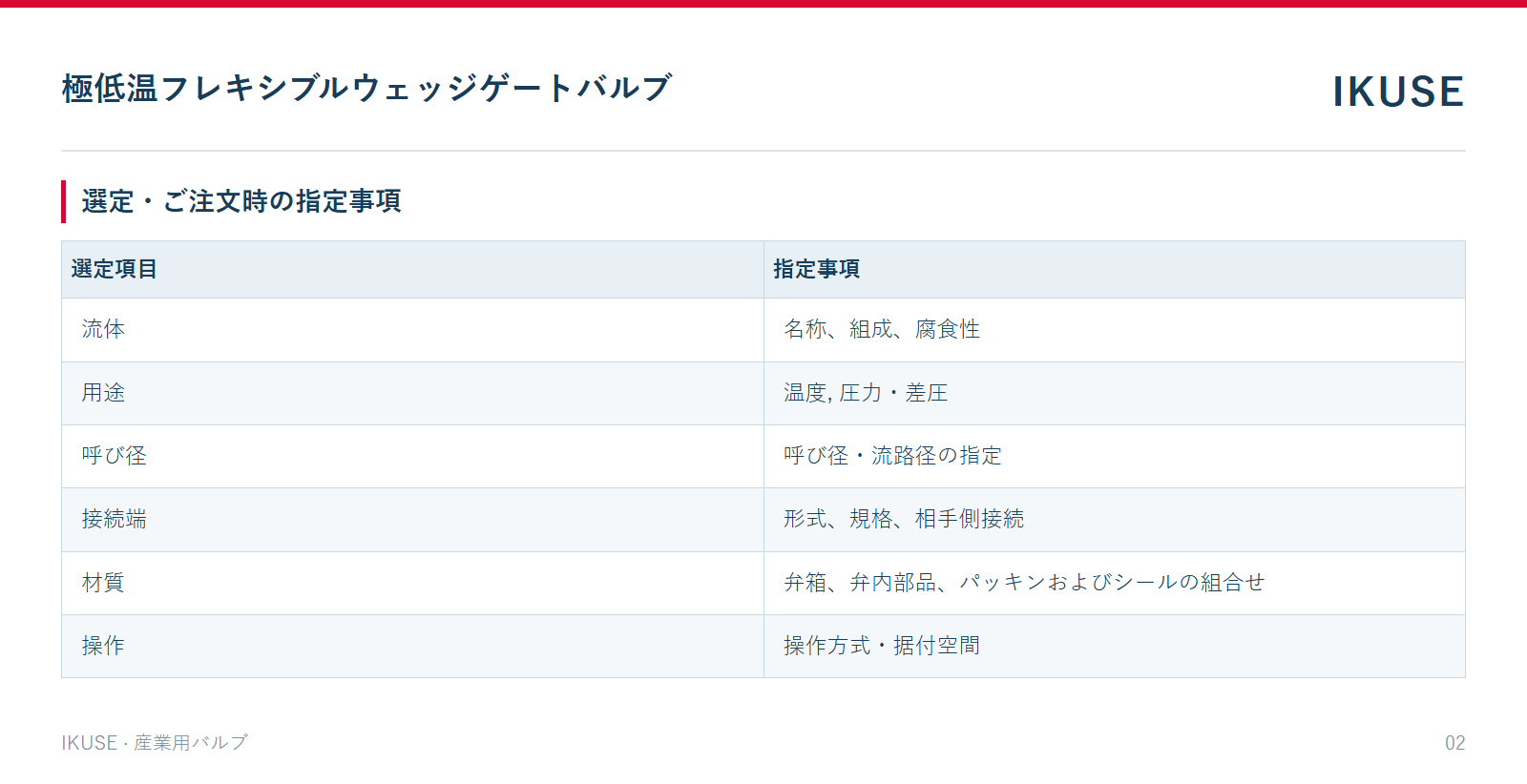Click the 材質 row label
Viewport: 1527px width, 784px height.
(x=103, y=583)
